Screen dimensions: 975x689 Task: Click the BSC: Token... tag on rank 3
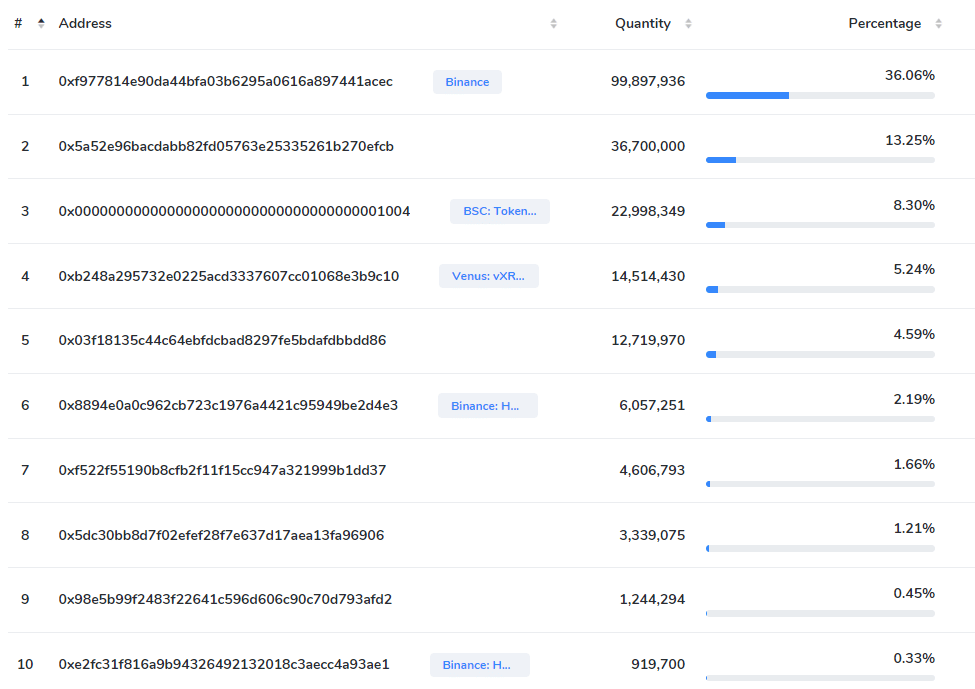[x=499, y=211]
